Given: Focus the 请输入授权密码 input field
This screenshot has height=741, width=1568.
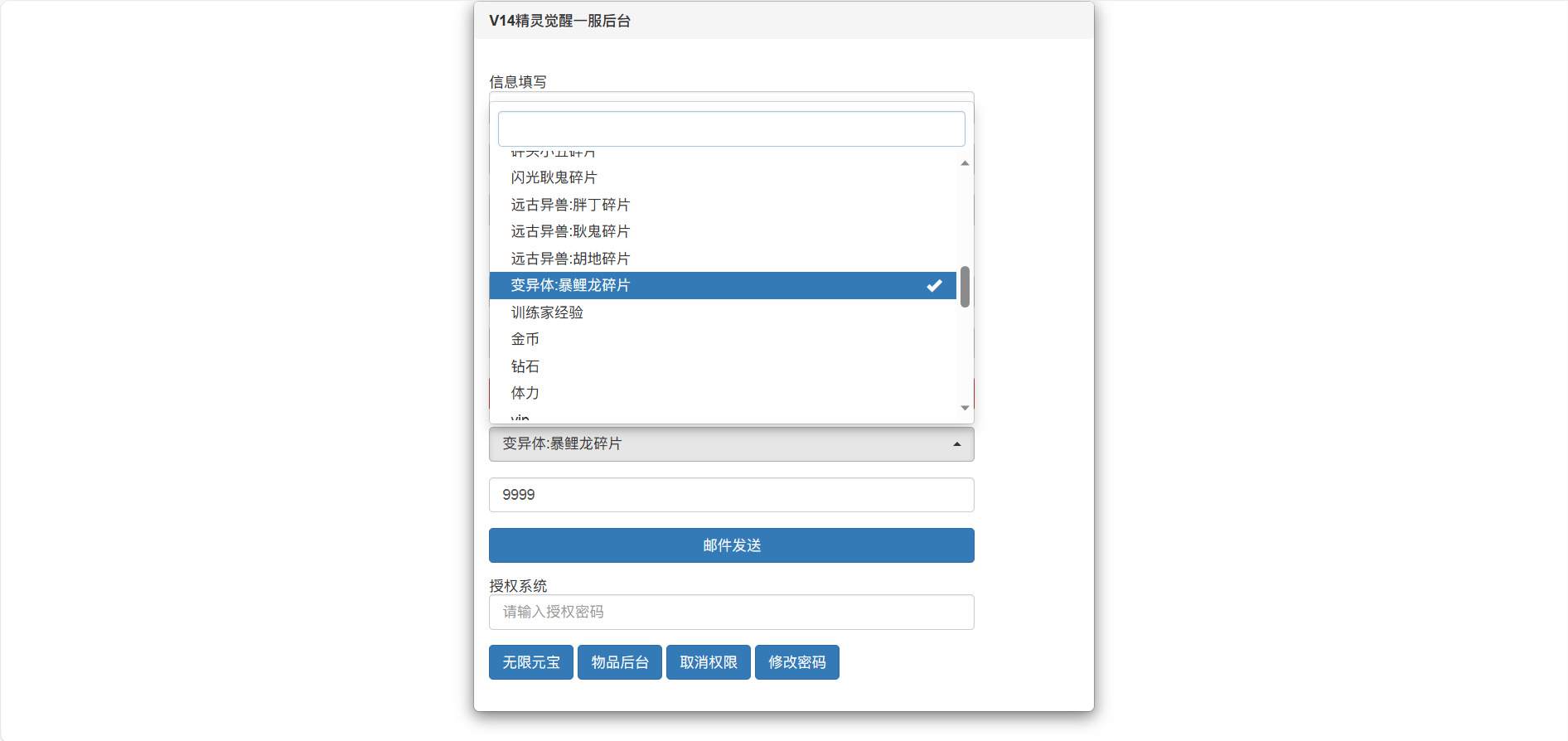Looking at the screenshot, I should [731, 613].
